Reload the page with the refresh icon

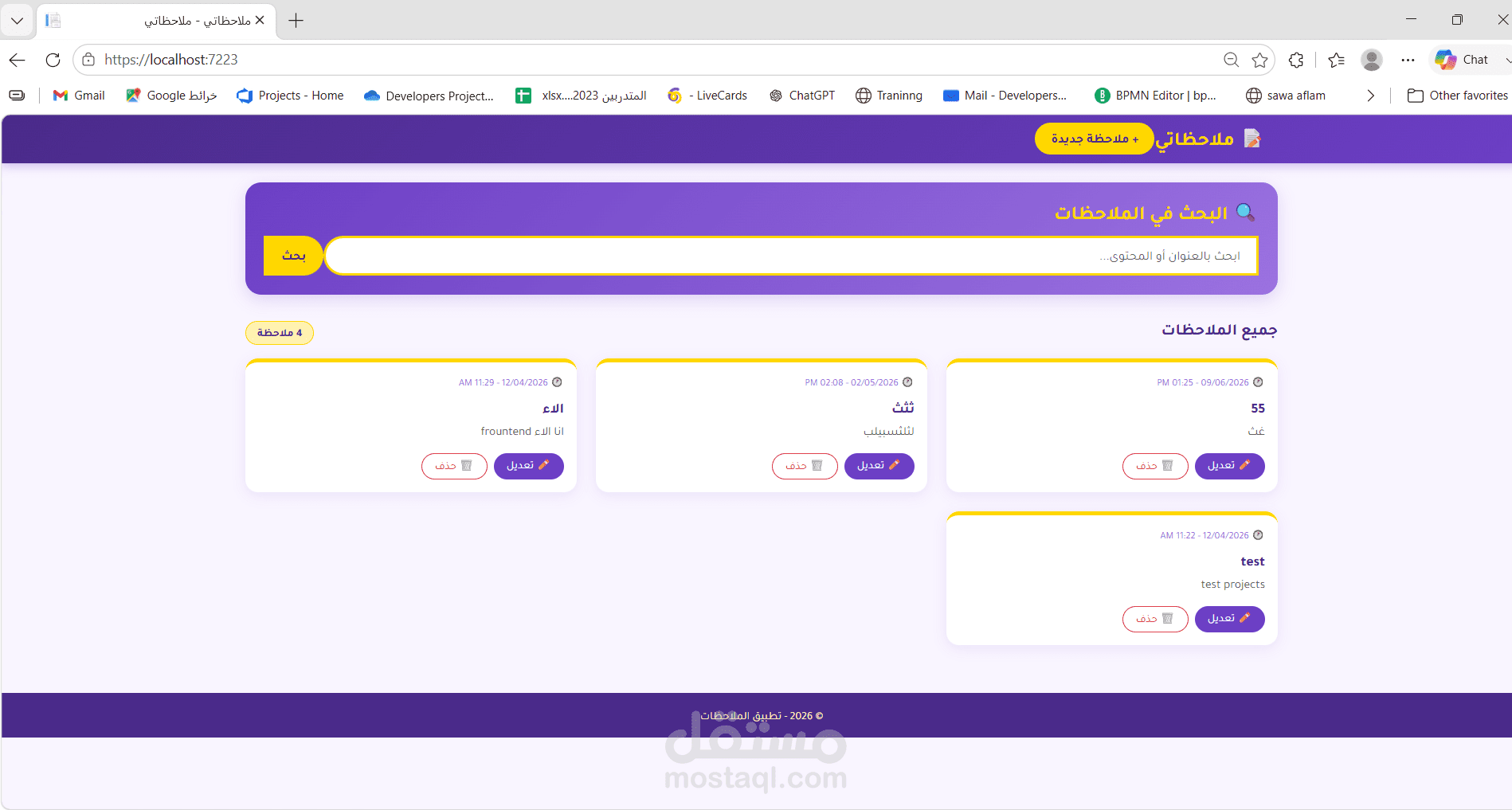click(x=53, y=60)
